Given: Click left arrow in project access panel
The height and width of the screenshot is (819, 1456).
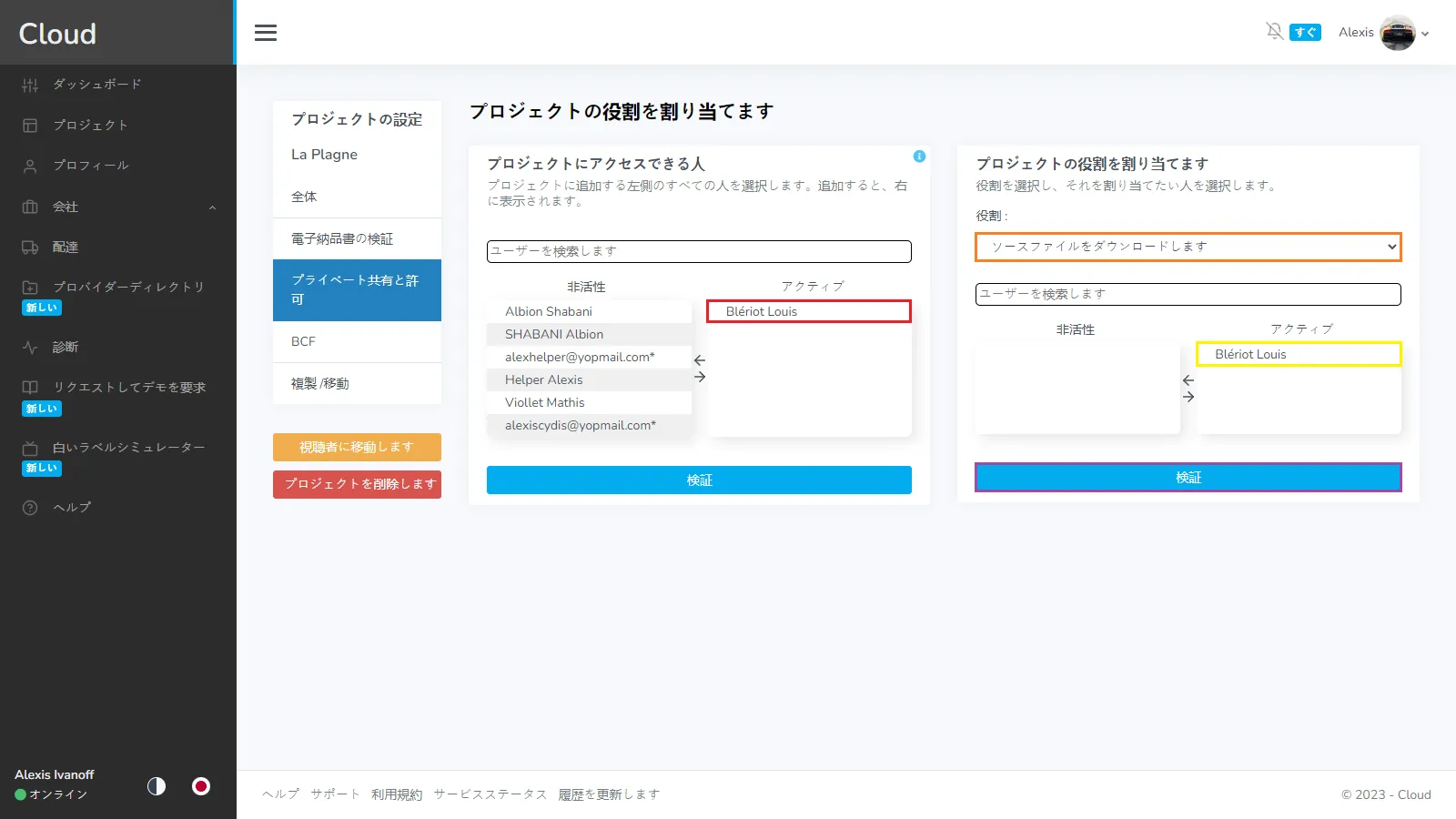Looking at the screenshot, I should pos(700,360).
